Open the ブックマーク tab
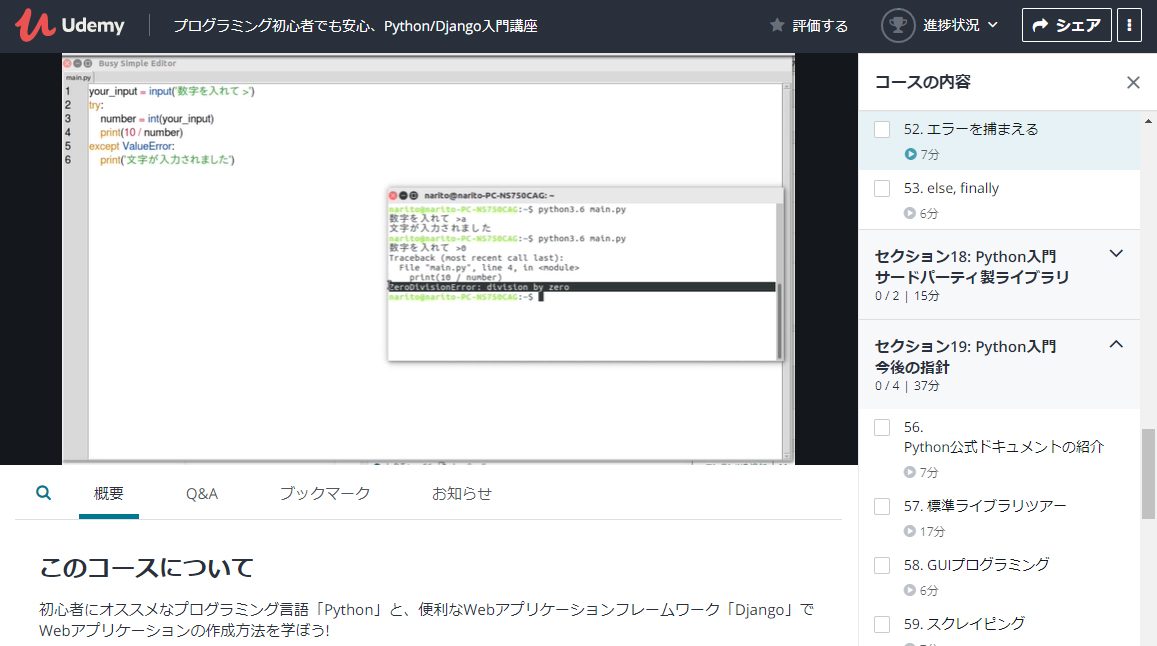The image size is (1157, 646). [x=325, y=493]
